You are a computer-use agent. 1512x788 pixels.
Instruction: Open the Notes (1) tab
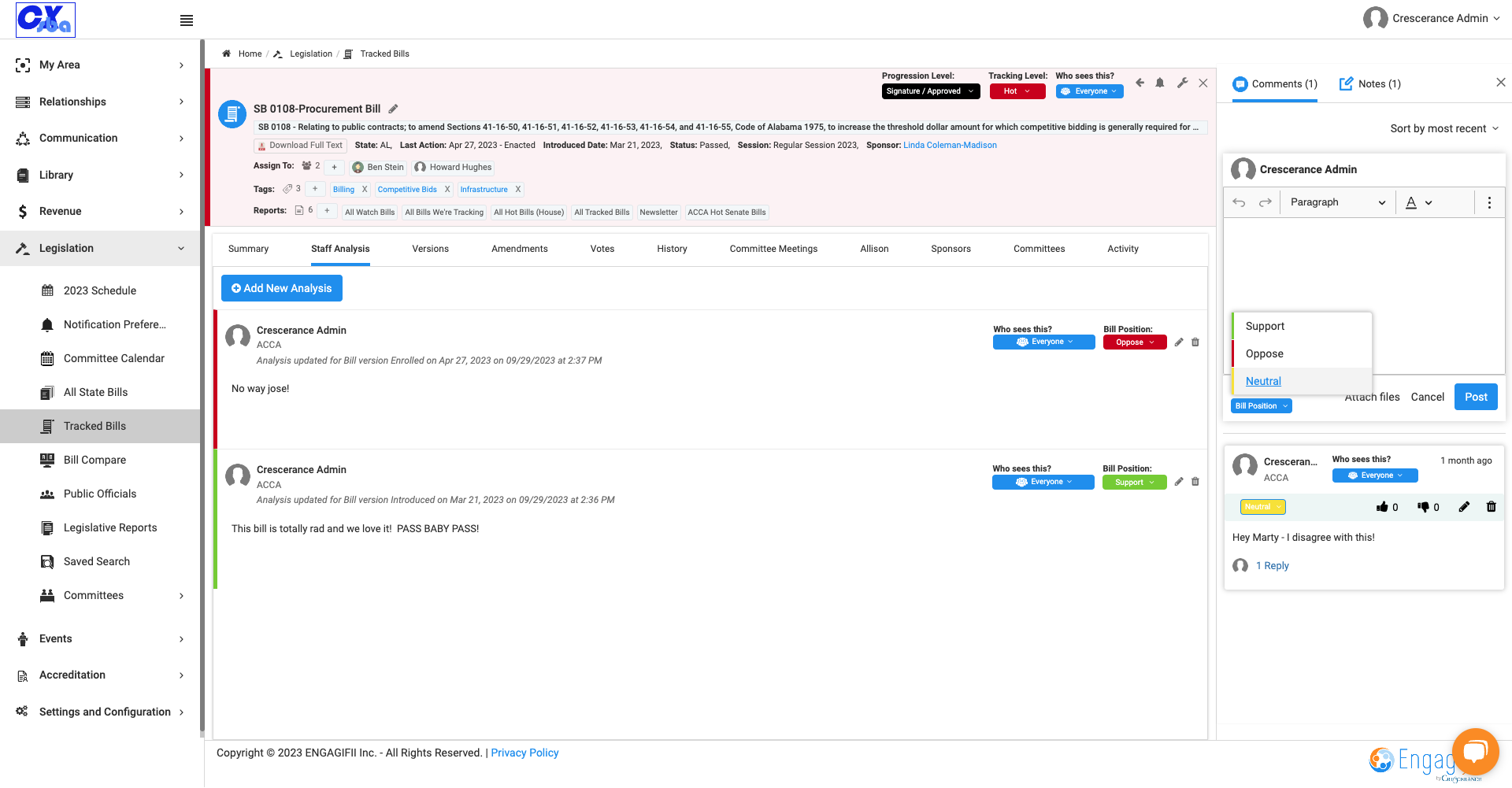click(1370, 84)
